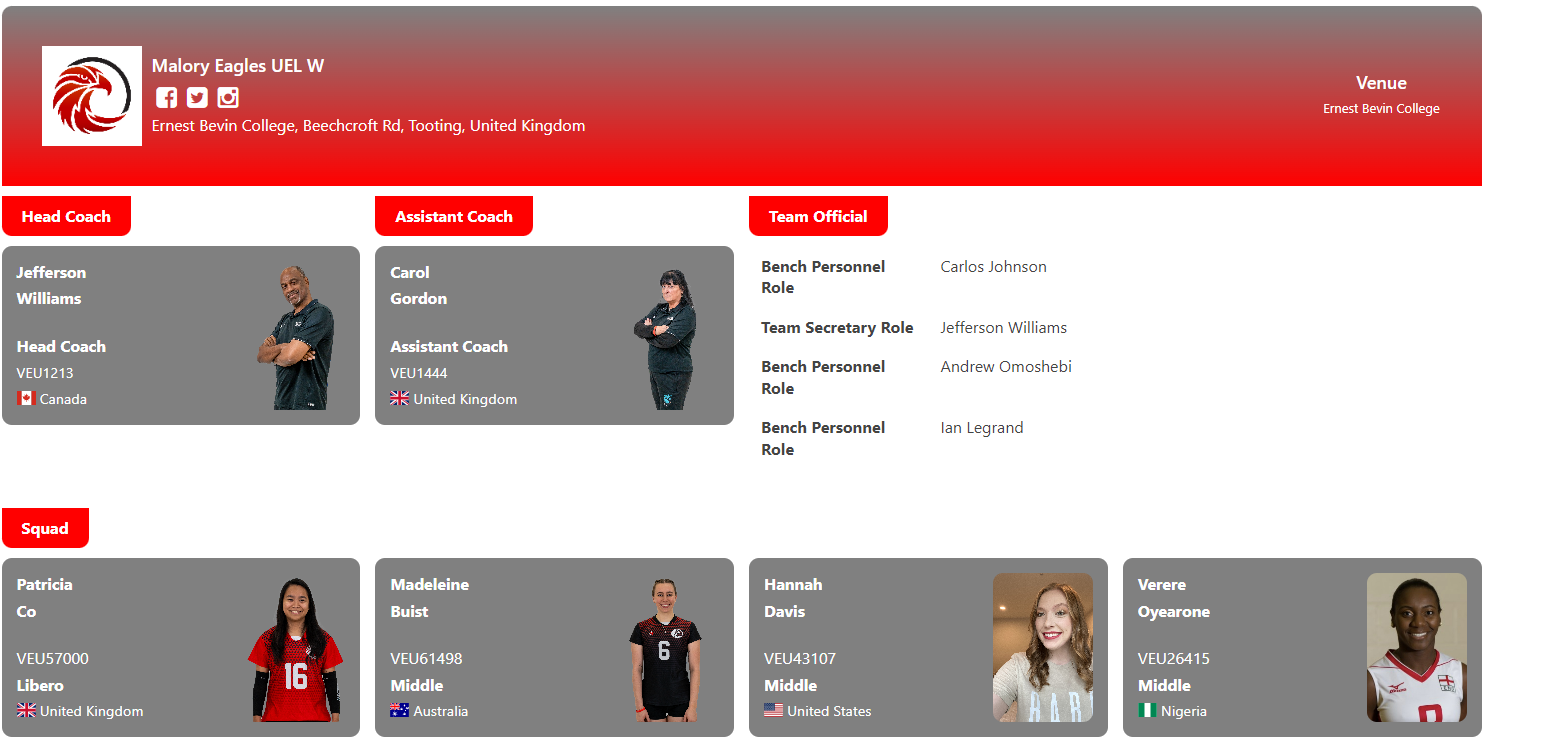Screen dimensions: 1546x745
Task: Click the name Madeleine in the squad
Action: click(x=430, y=584)
